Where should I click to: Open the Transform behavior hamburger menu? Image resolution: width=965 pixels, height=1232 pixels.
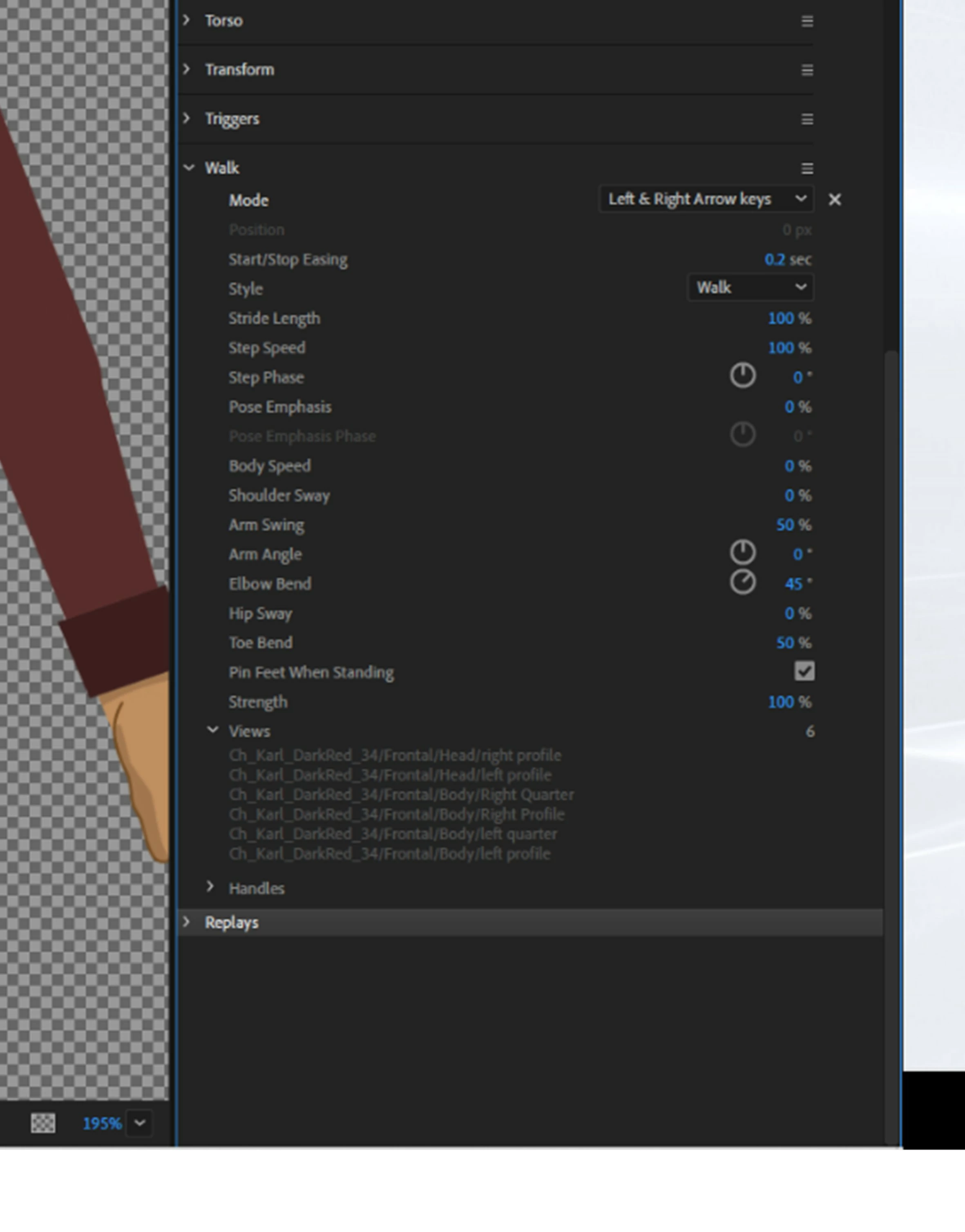(x=807, y=70)
